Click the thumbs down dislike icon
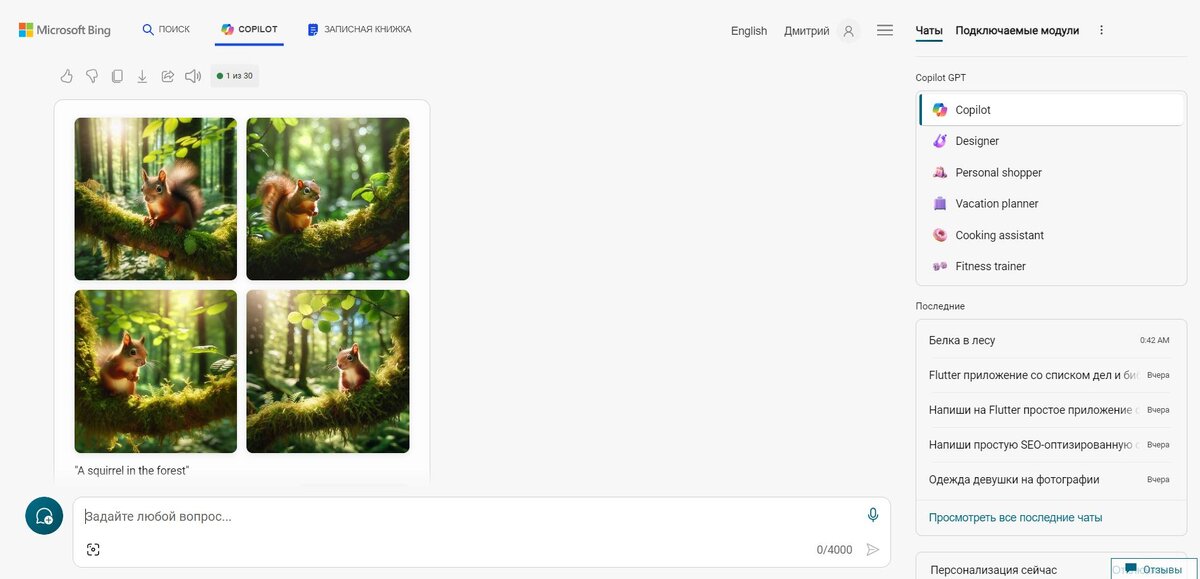 (x=92, y=76)
